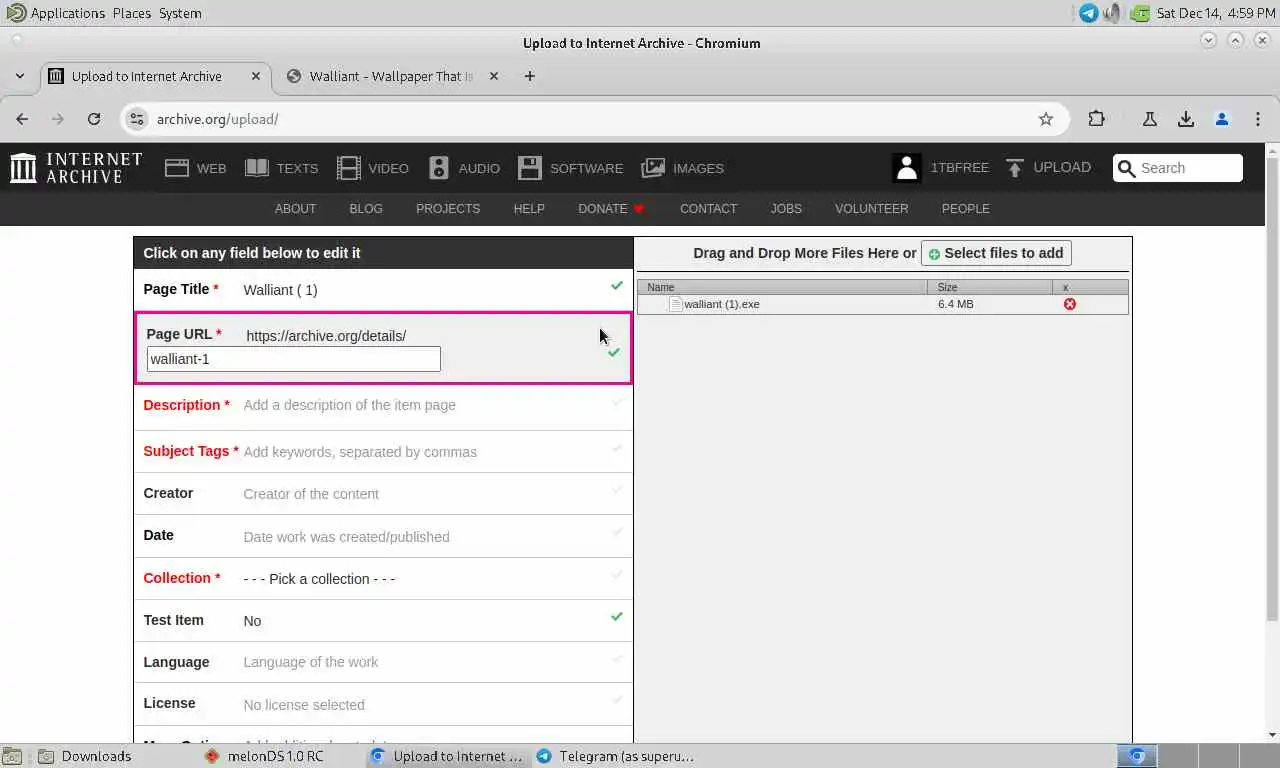
Task: Open the DONATE nav link
Action: (611, 209)
